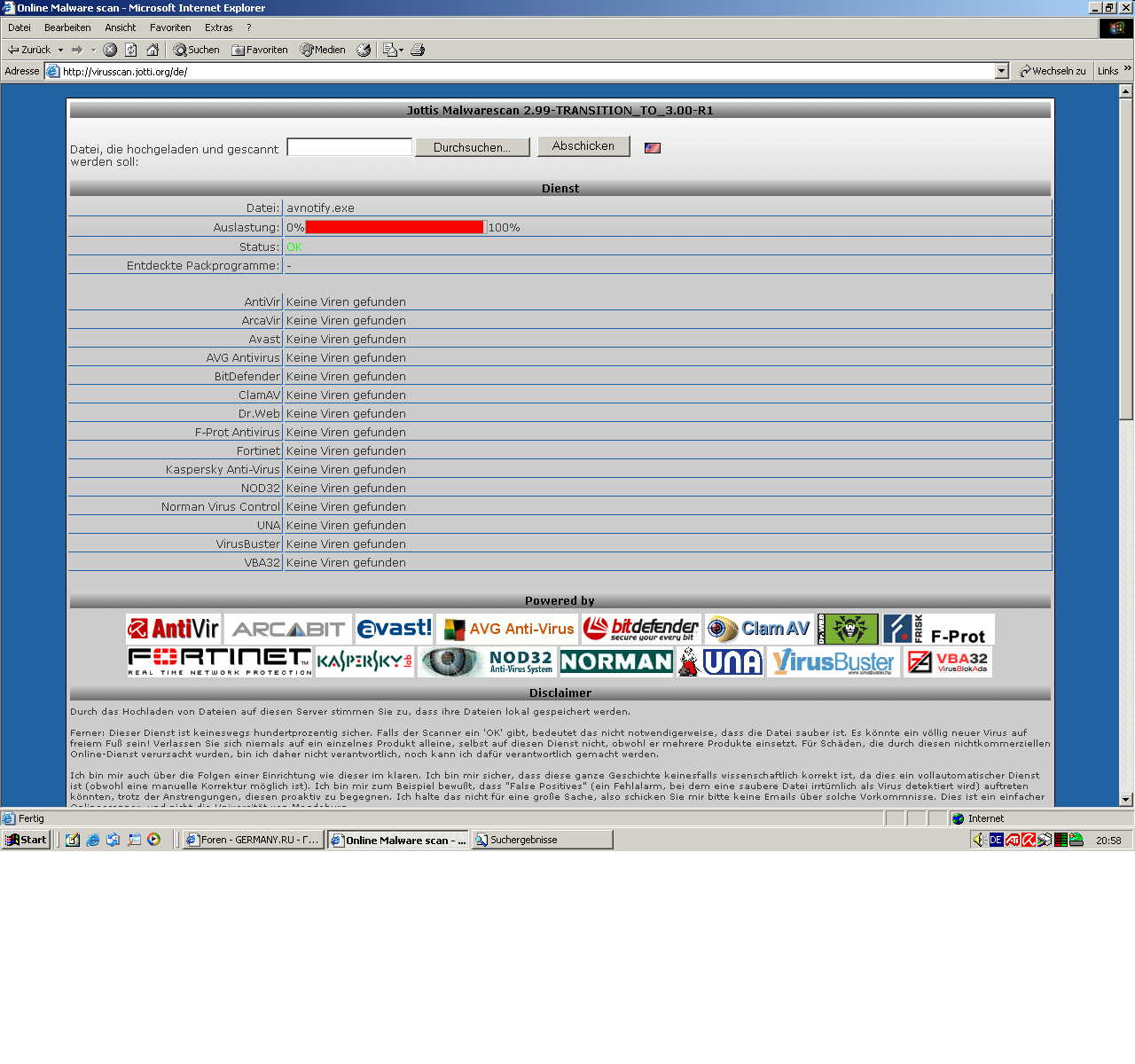Open the Favoriten toolbar pane
Viewport: 1135px width, 1064px height.
260,50
